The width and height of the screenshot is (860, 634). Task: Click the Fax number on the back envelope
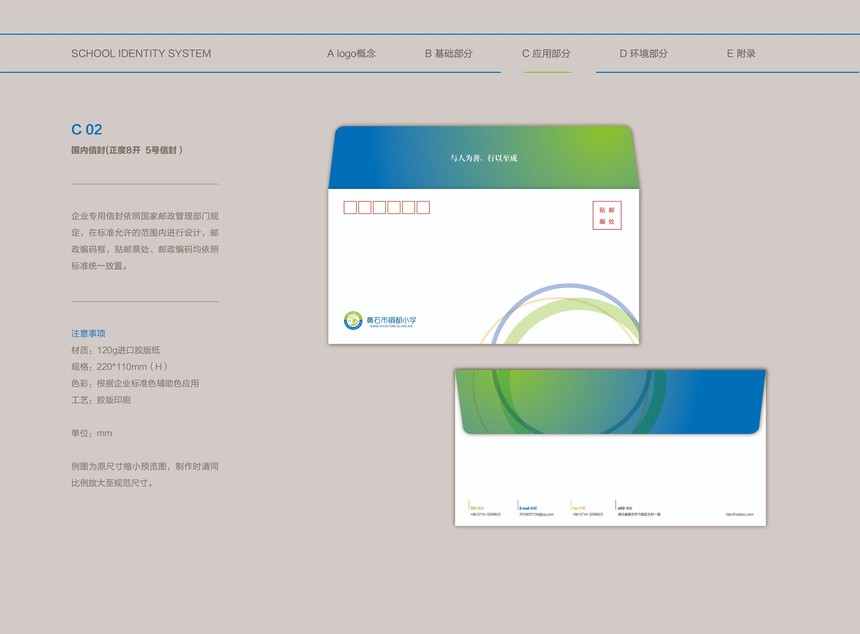587,511
